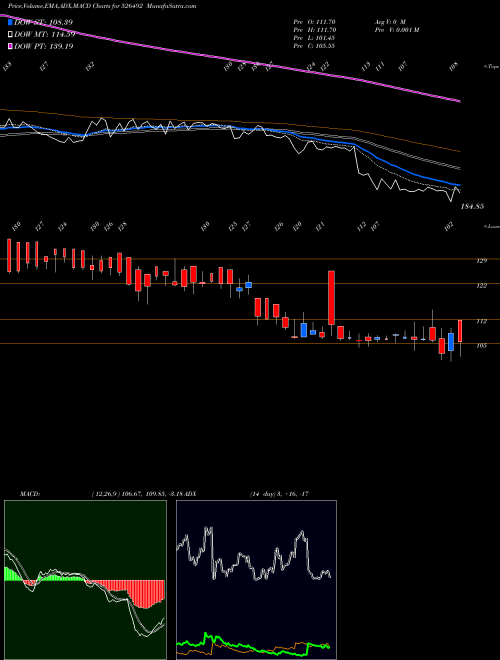The width and height of the screenshot is (500, 660).
Task: Click the ADX values '(14 day) 3, +16, -17'
Action: click(x=279, y=494)
